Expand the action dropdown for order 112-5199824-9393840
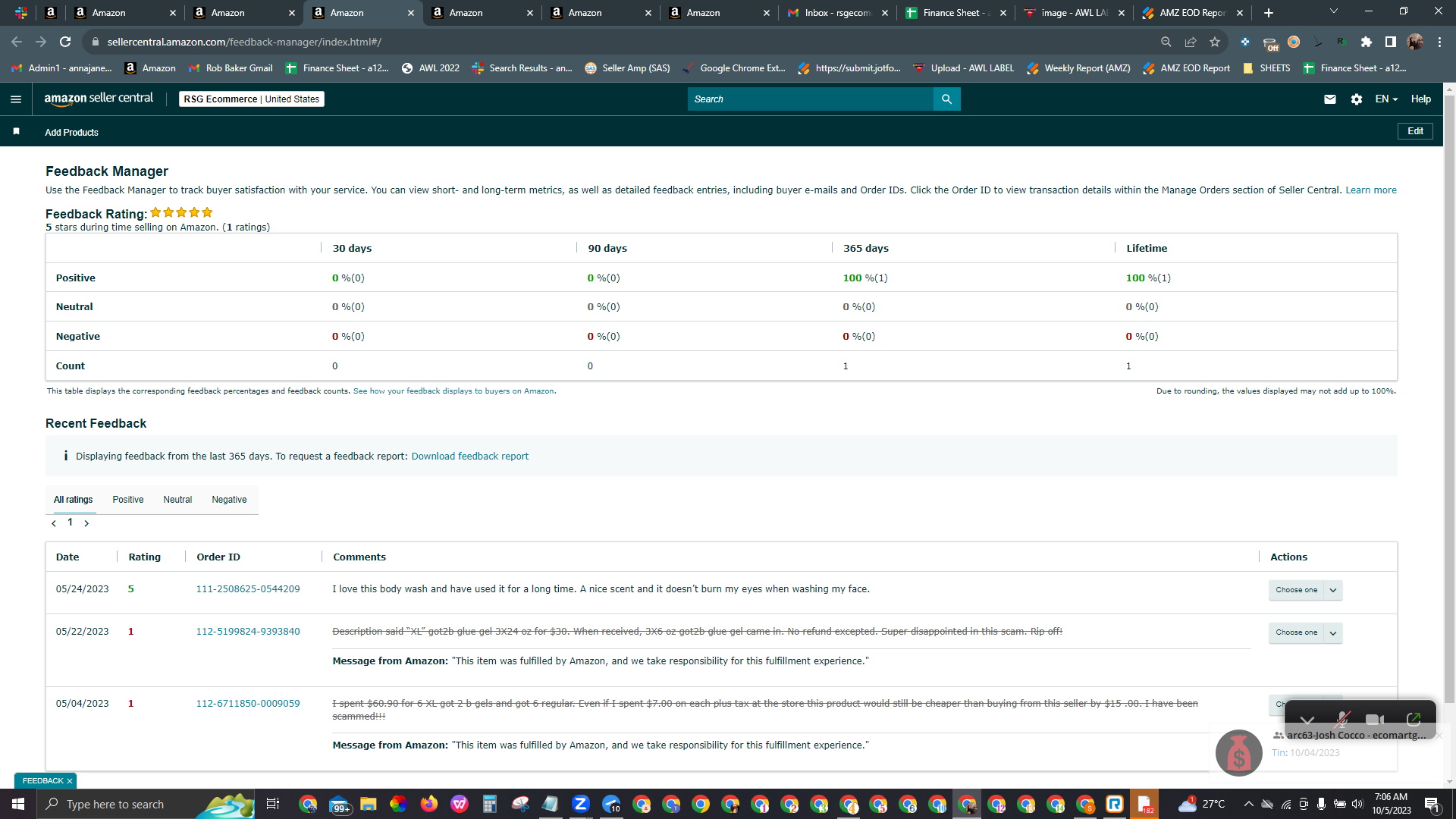This screenshot has height=819, width=1456. click(1333, 632)
